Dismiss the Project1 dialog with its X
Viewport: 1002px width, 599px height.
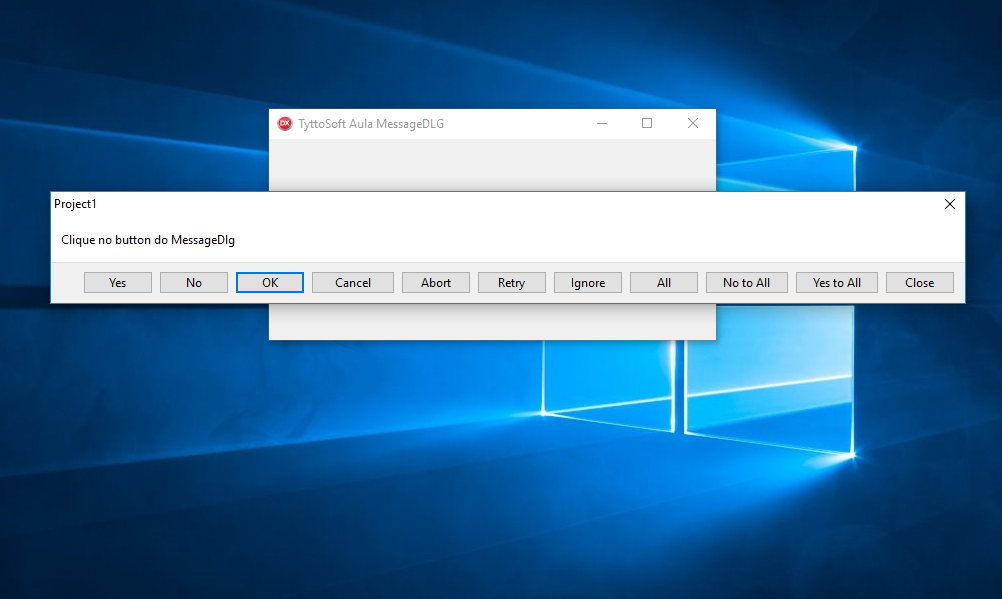point(950,204)
